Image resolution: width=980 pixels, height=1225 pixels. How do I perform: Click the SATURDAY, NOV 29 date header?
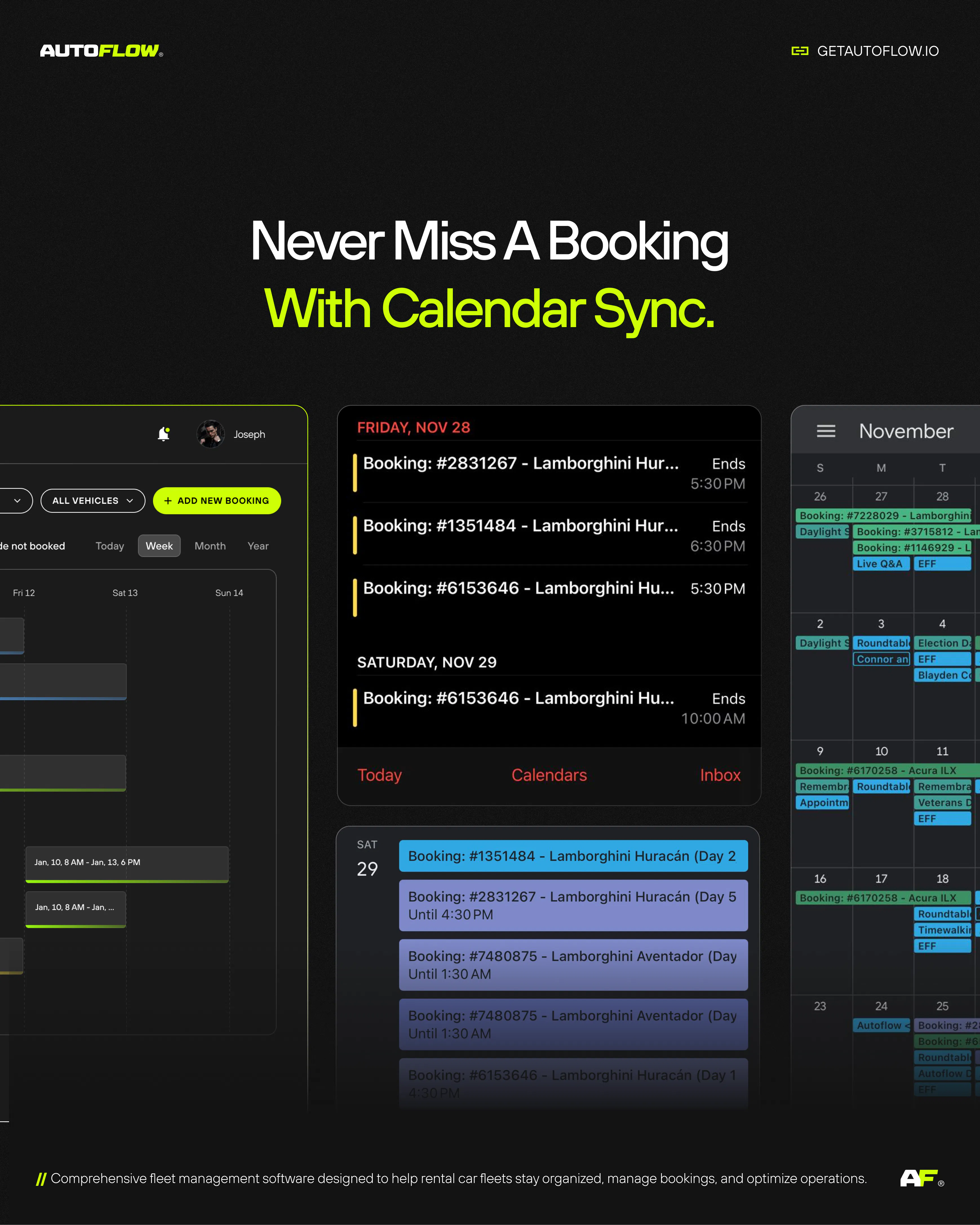point(427,662)
